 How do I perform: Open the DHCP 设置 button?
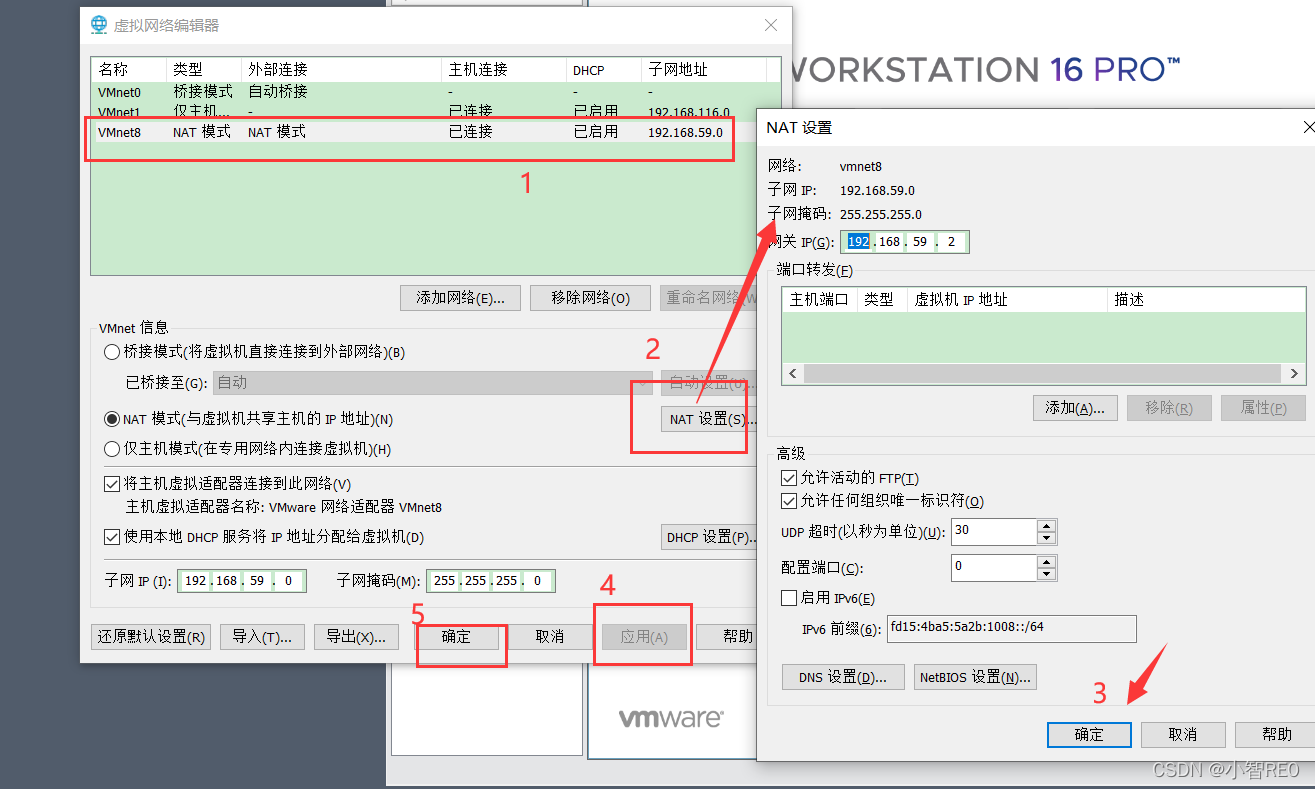coord(709,537)
